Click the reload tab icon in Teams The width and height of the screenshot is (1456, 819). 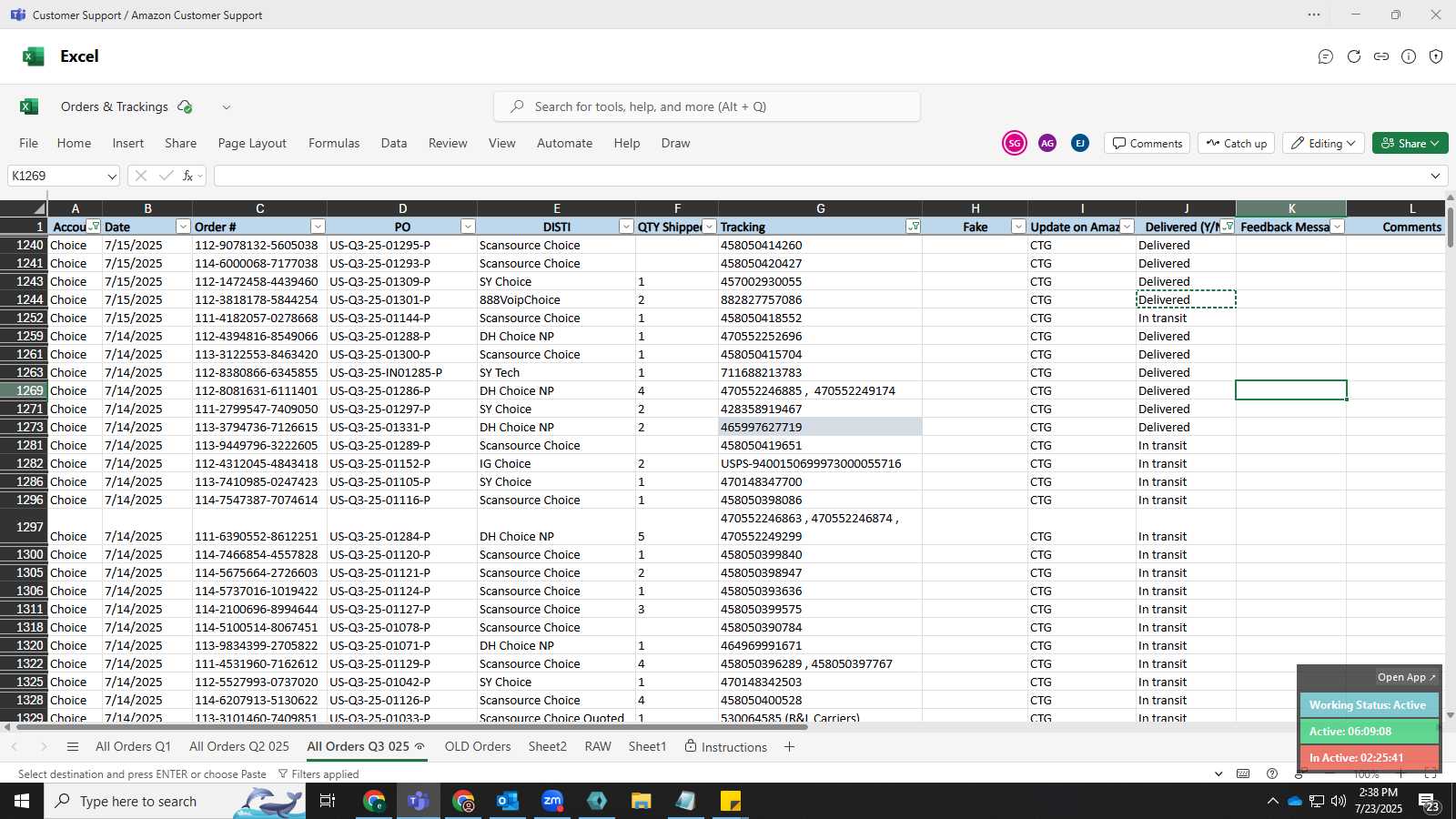coord(1354,56)
